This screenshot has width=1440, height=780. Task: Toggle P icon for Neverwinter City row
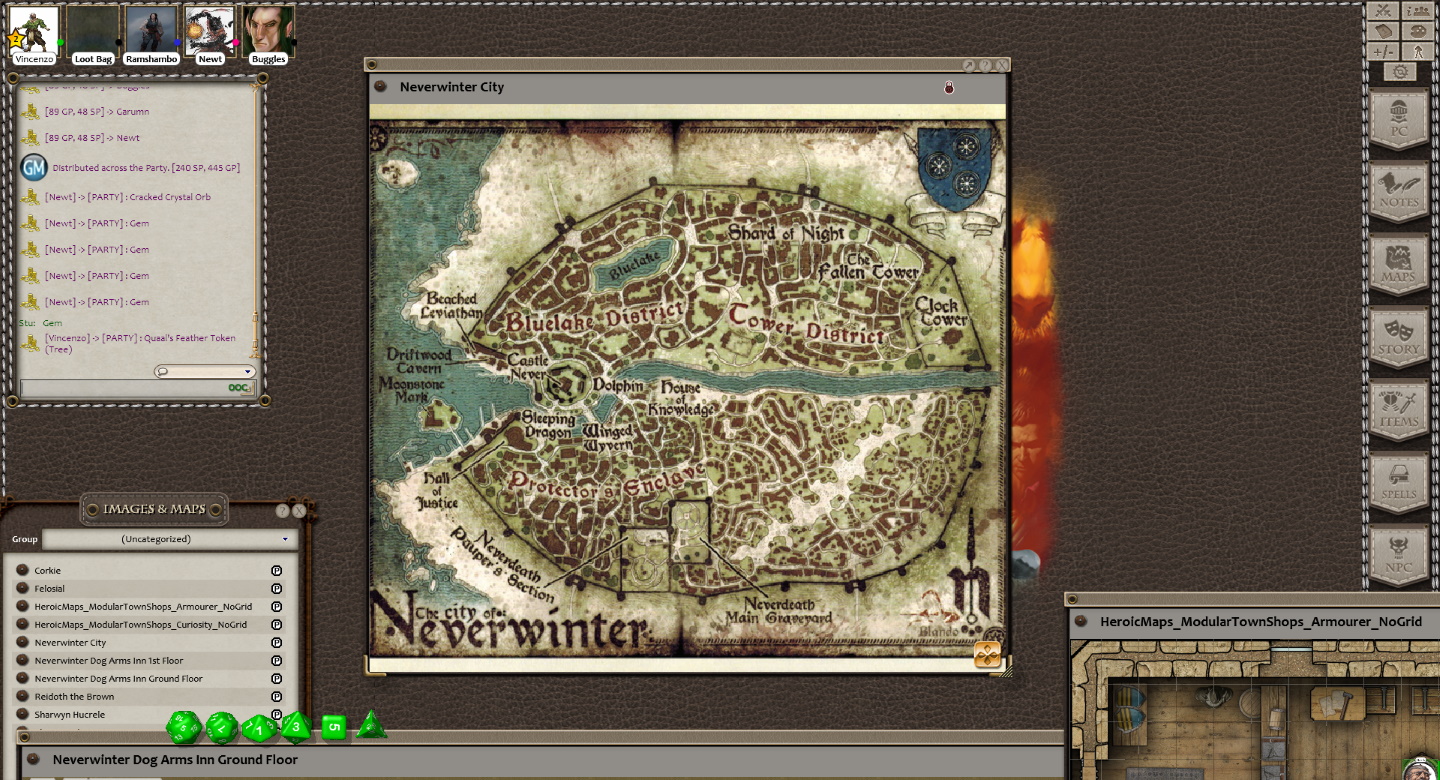pyautogui.click(x=277, y=643)
